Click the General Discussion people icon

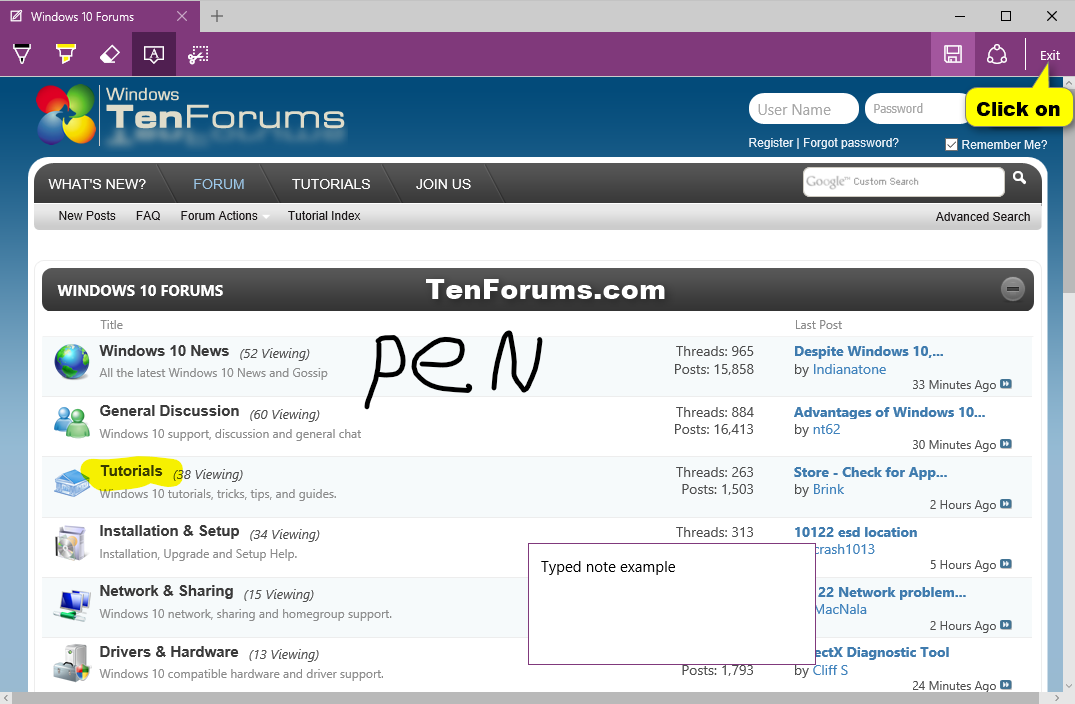[x=72, y=422]
